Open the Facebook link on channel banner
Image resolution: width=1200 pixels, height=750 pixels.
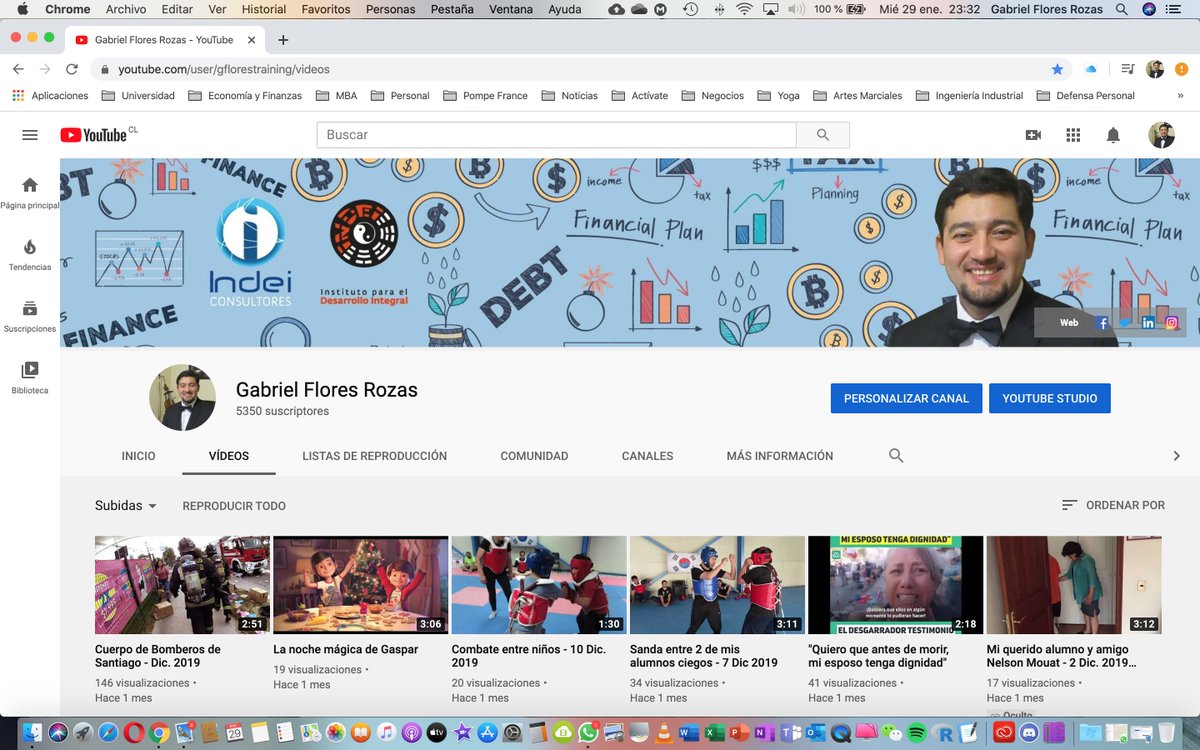1103,323
